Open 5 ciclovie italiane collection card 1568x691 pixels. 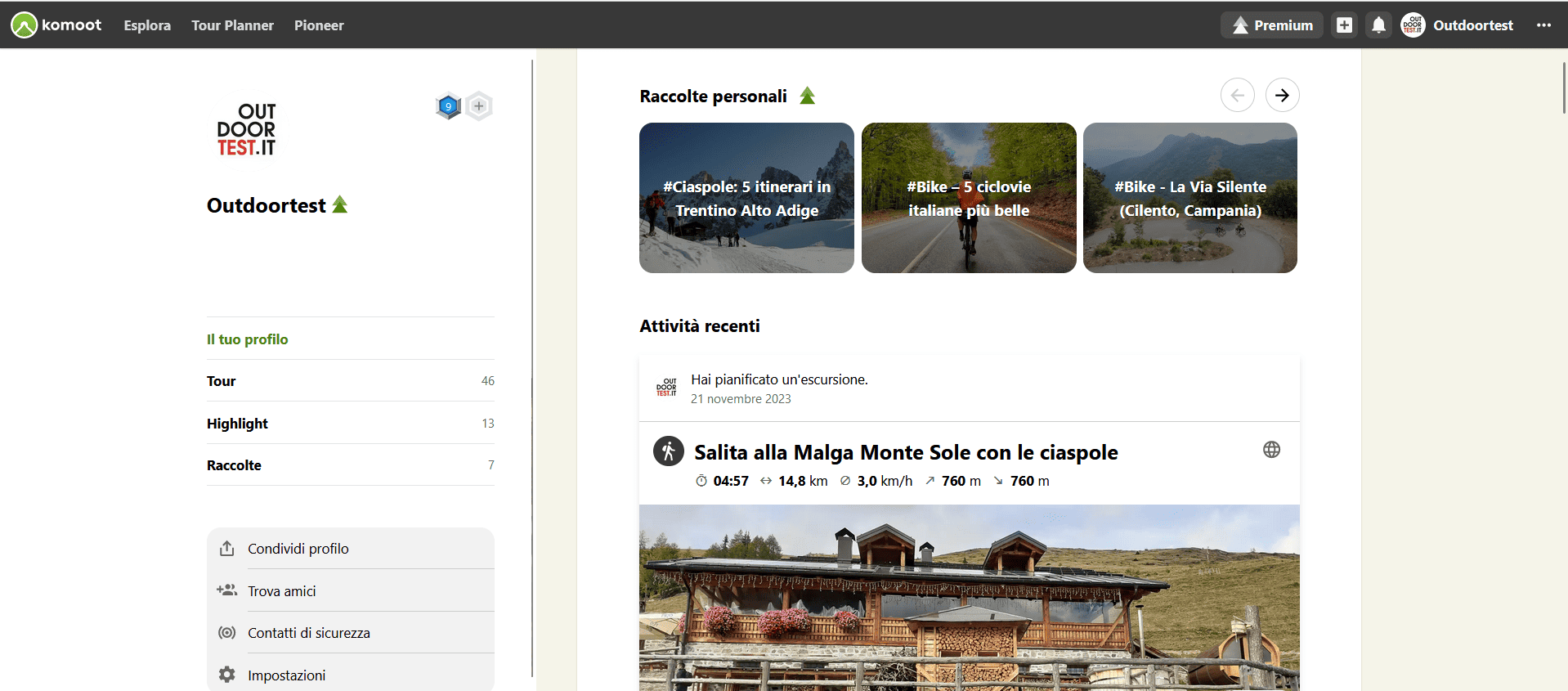[x=969, y=198]
